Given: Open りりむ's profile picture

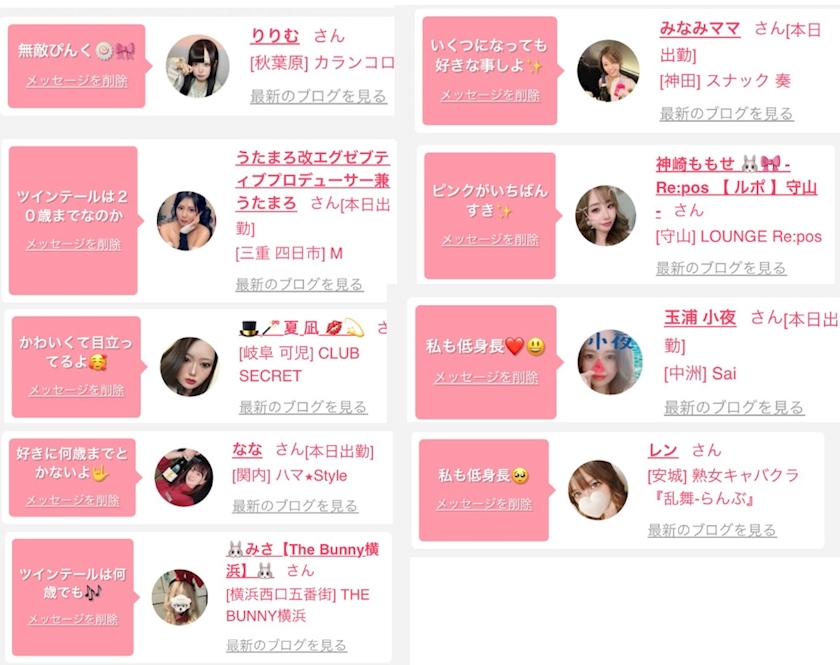Looking at the screenshot, I should click(198, 66).
